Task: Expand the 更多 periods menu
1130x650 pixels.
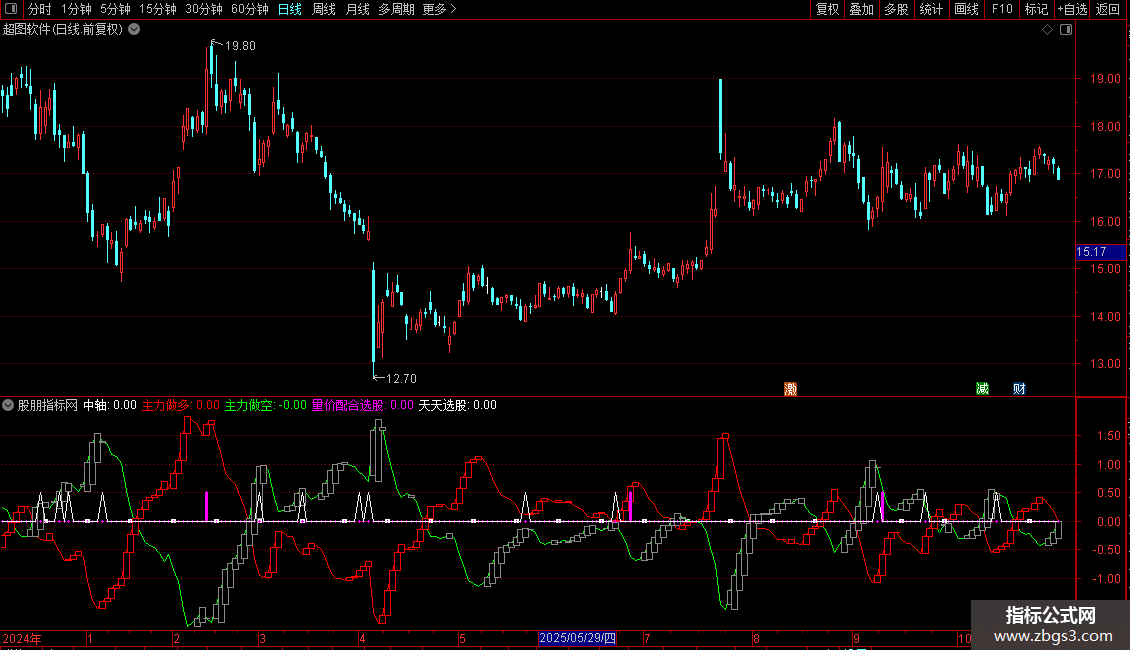Action: point(439,9)
